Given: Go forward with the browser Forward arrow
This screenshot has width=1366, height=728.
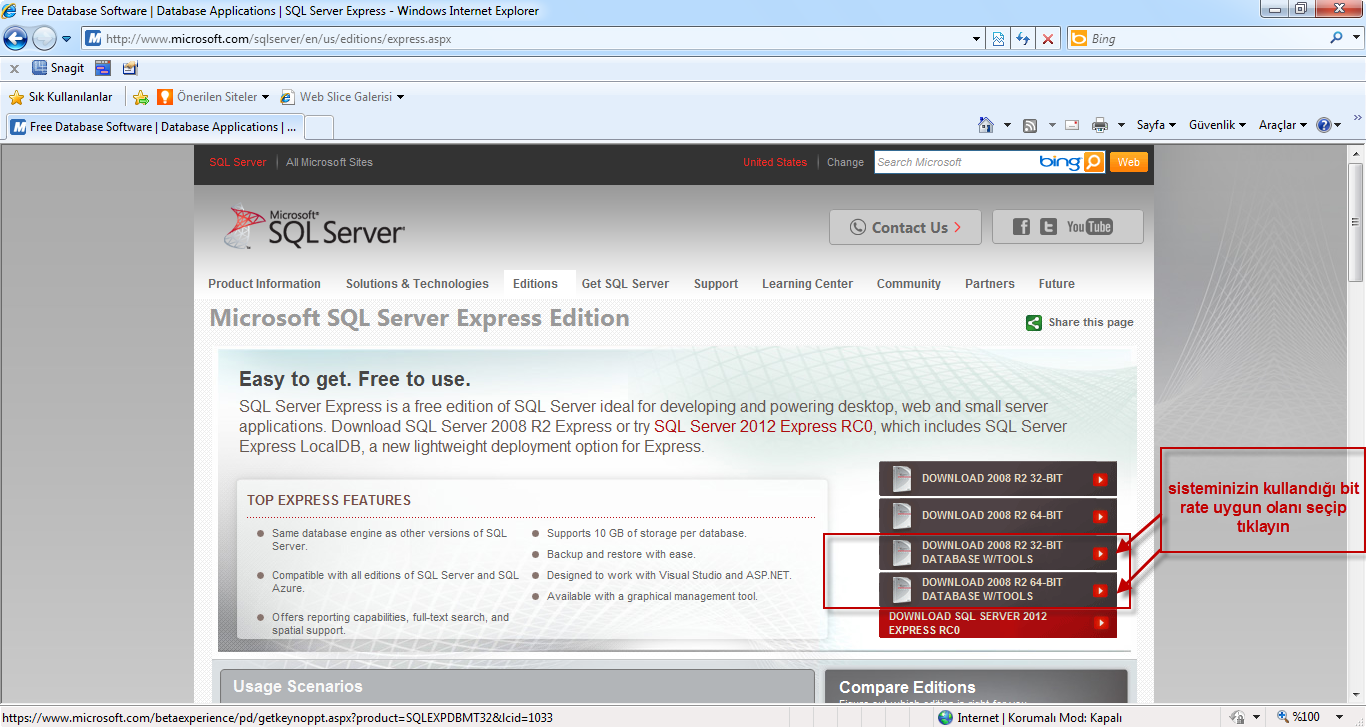Looking at the screenshot, I should click(x=44, y=39).
